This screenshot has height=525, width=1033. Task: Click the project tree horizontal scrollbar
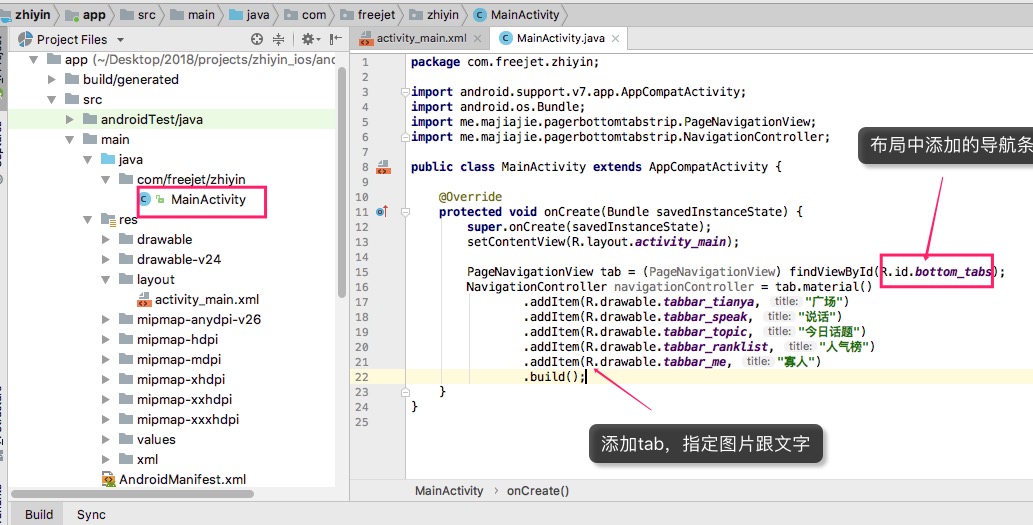[x=132, y=493]
